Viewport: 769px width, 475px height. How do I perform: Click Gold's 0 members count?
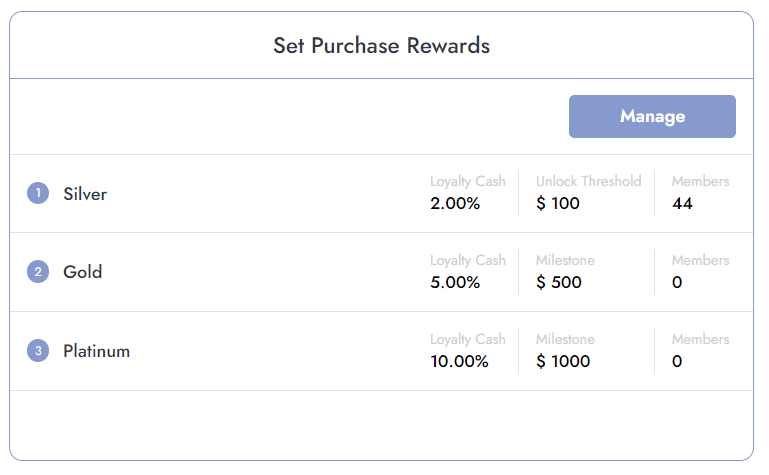coord(677,282)
